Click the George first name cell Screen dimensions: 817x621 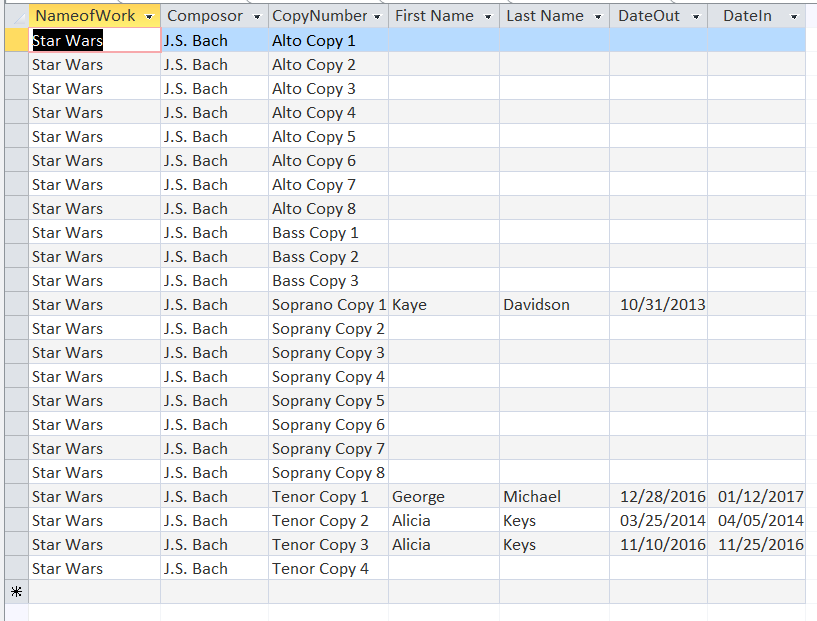point(444,496)
